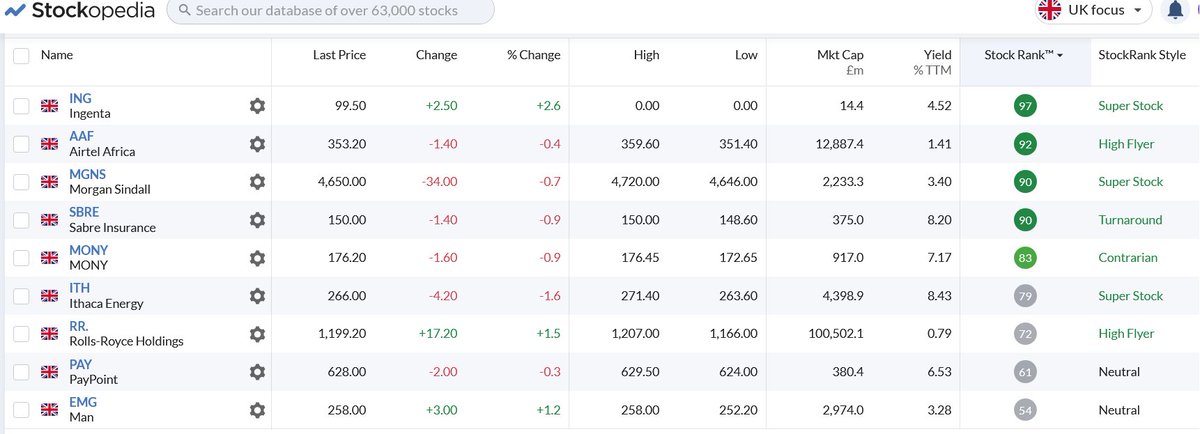1200x434 pixels.
Task: Sort table by % Change column
Action: tap(534, 55)
